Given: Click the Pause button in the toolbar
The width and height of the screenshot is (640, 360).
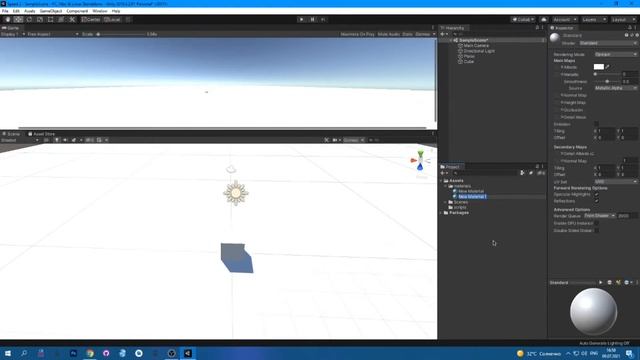Looking at the screenshot, I should [x=312, y=20].
